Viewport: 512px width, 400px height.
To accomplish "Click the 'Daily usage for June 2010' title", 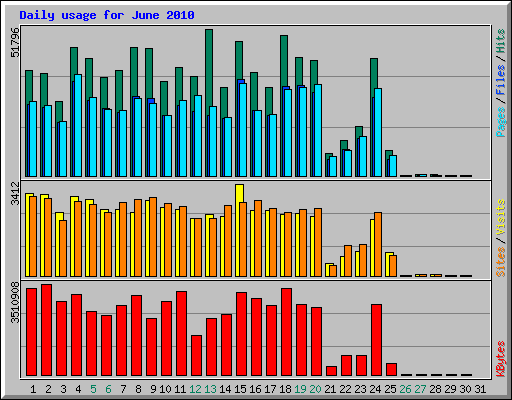I will click(107, 15).
